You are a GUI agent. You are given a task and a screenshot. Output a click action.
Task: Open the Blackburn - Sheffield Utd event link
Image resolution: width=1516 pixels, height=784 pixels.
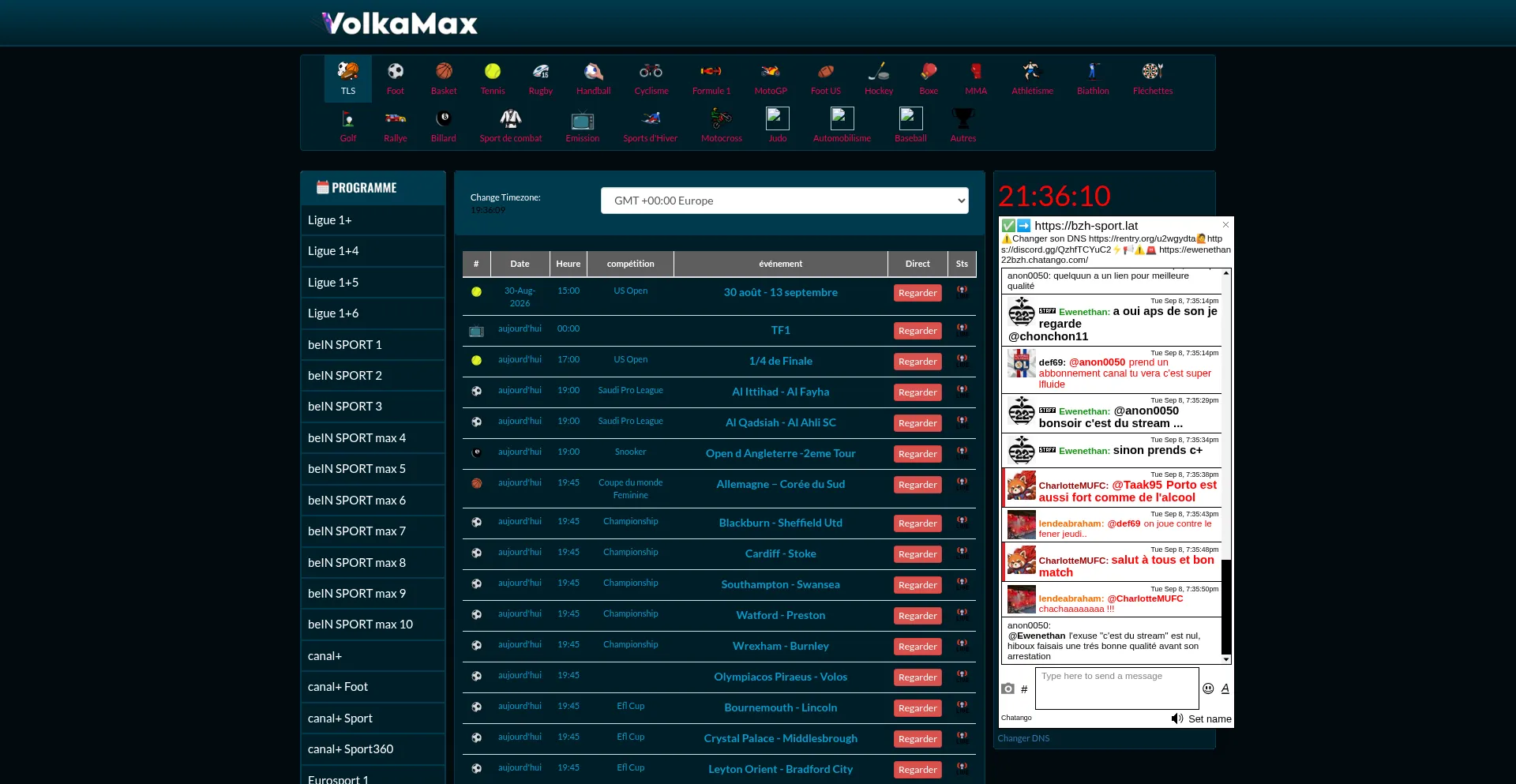click(x=781, y=523)
